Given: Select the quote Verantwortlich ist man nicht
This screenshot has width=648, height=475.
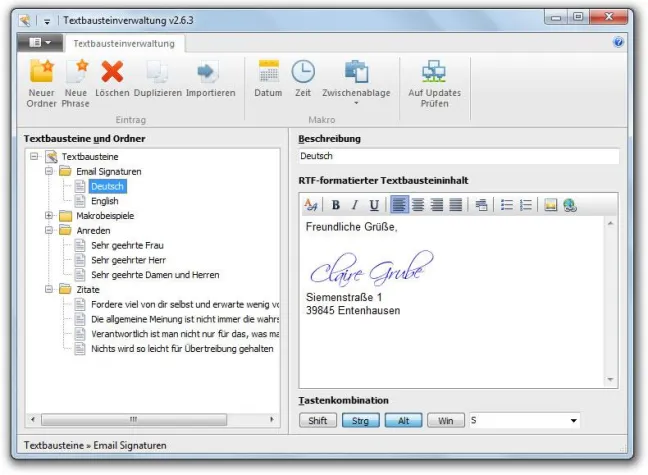Looking at the screenshot, I should pyautogui.click(x=185, y=334).
